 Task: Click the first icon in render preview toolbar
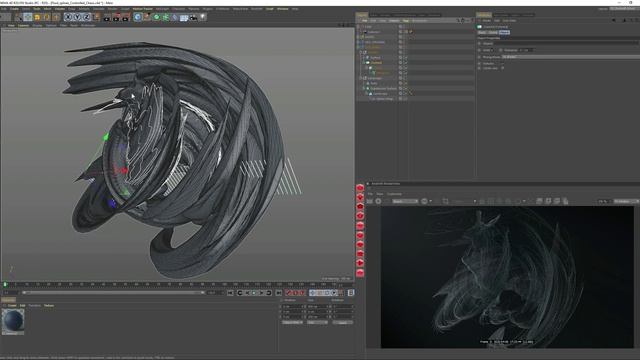point(370,201)
